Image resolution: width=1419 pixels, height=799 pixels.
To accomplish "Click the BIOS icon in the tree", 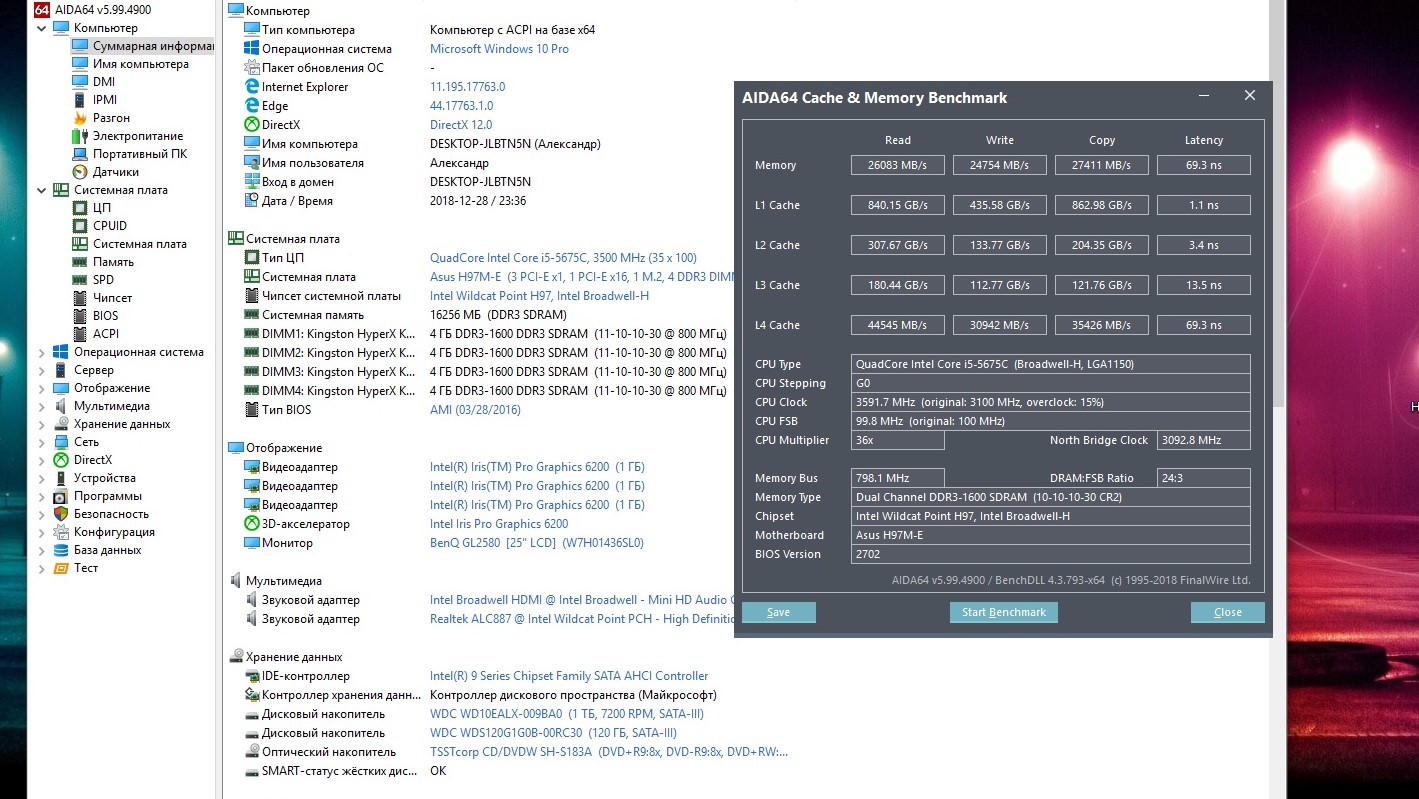I will (x=80, y=316).
